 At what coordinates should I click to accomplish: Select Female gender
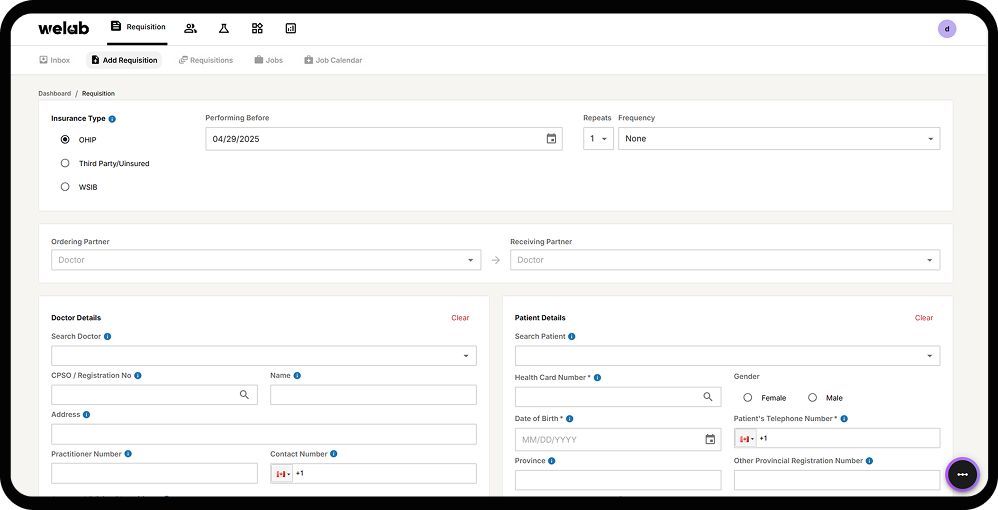(748, 398)
